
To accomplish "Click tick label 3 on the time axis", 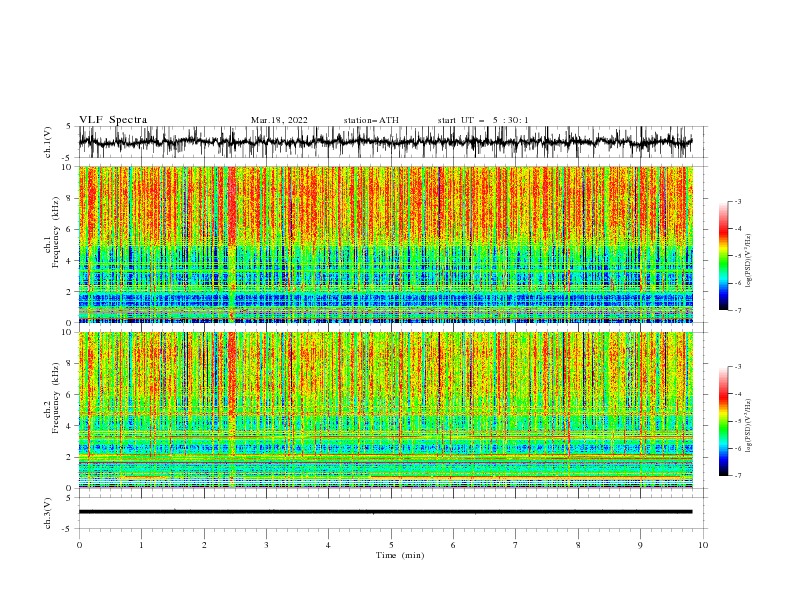I will point(266,545).
